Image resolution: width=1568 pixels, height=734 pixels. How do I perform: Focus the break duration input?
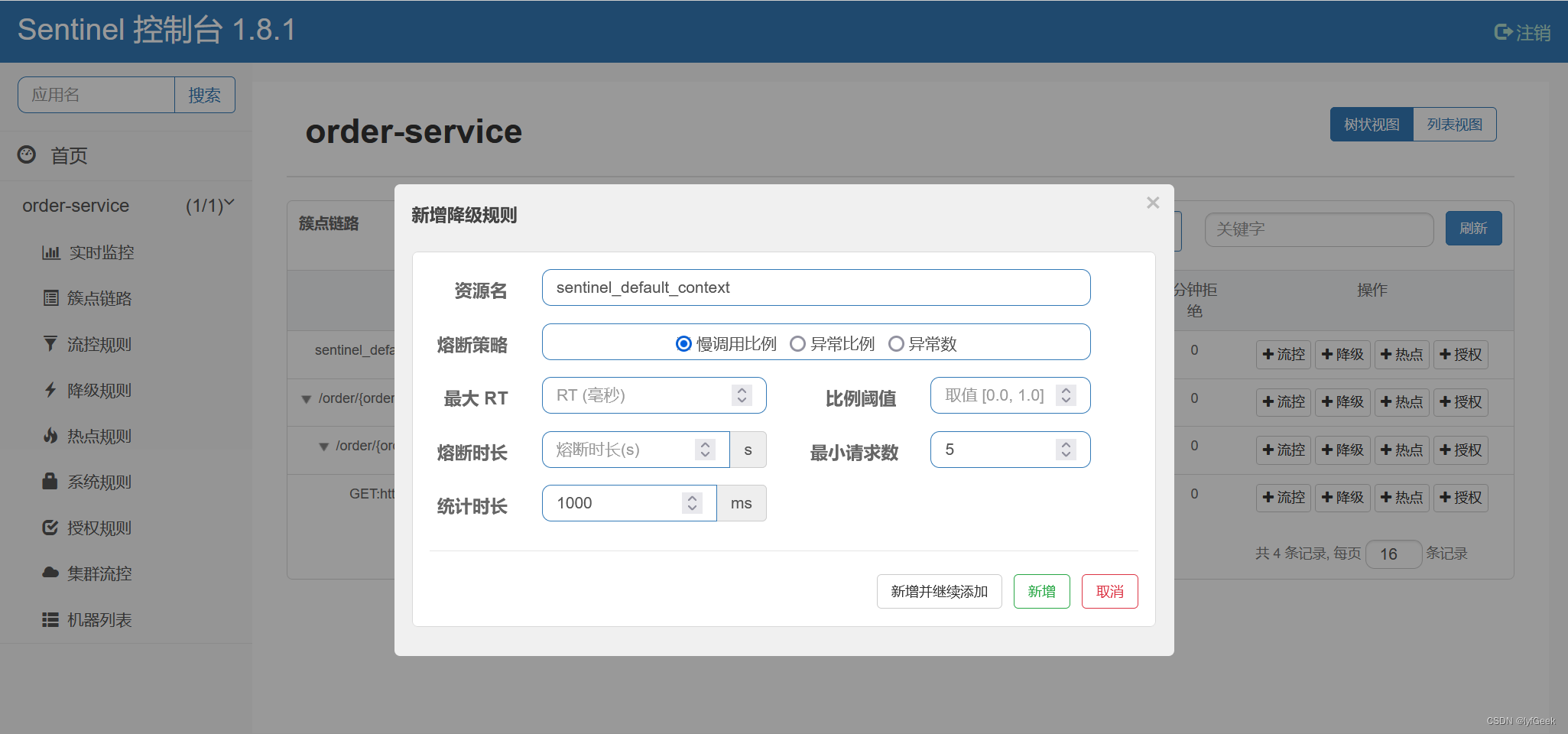pyautogui.click(x=636, y=450)
